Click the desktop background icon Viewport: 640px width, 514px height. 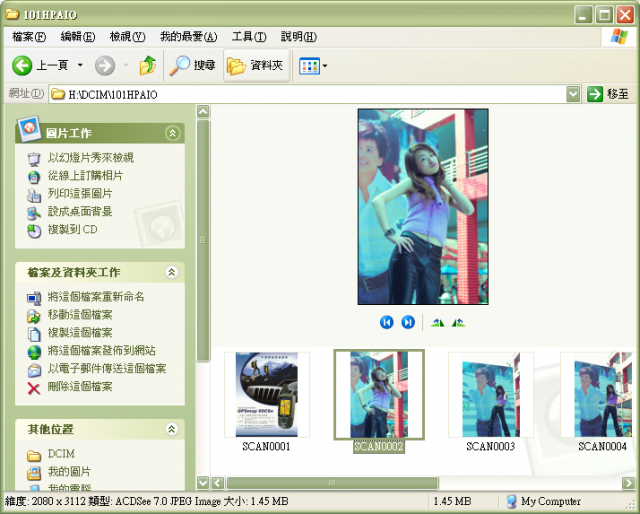[34, 213]
